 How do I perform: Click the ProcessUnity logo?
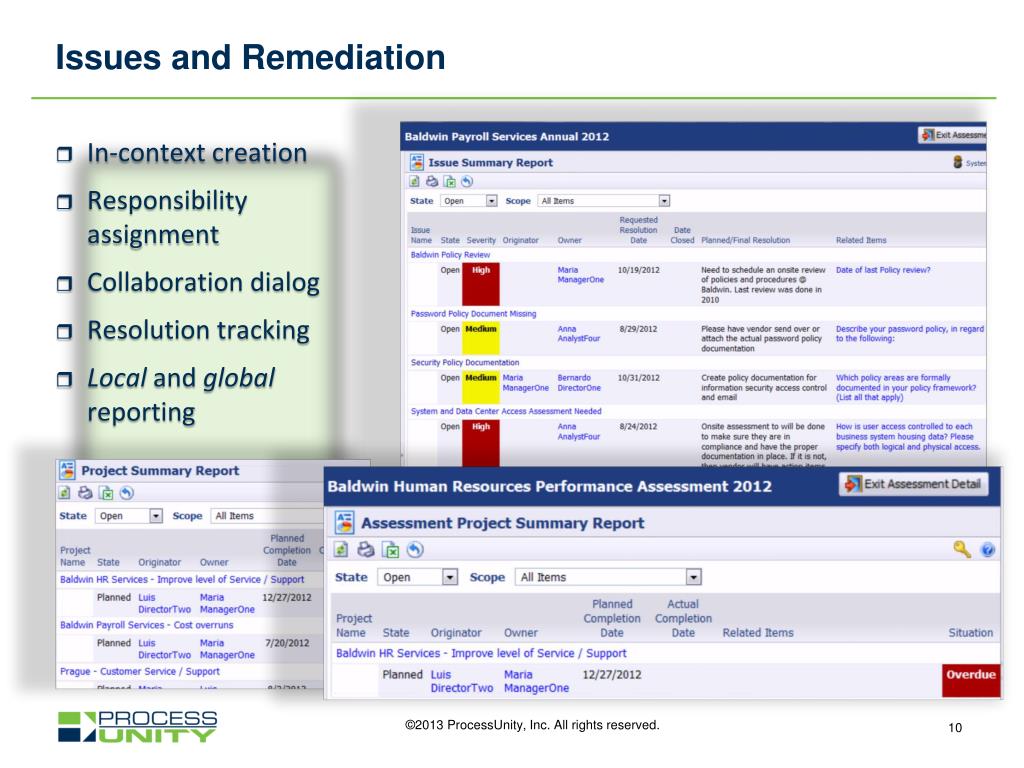click(137, 726)
